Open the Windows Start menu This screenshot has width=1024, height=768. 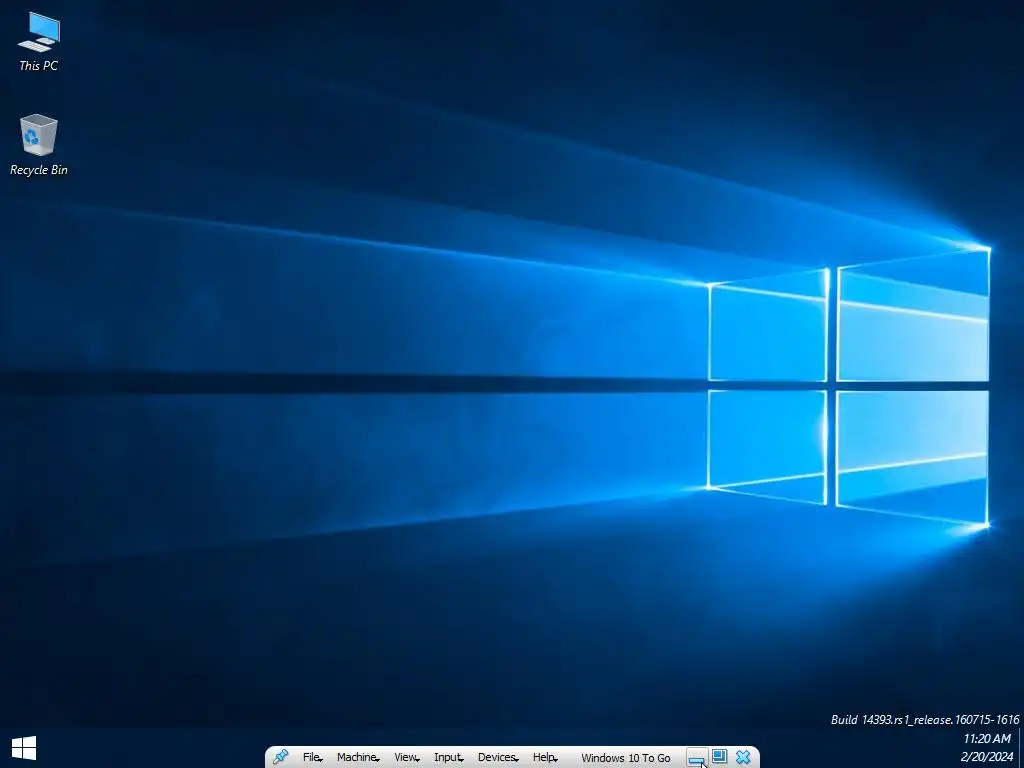[x=24, y=748]
